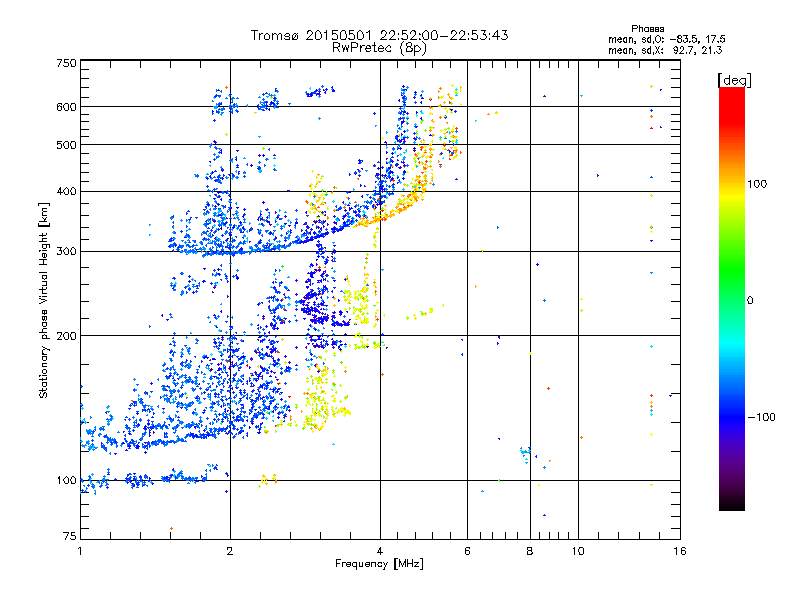
Task: Click x-axis tick label "2"
Action: pos(230,551)
